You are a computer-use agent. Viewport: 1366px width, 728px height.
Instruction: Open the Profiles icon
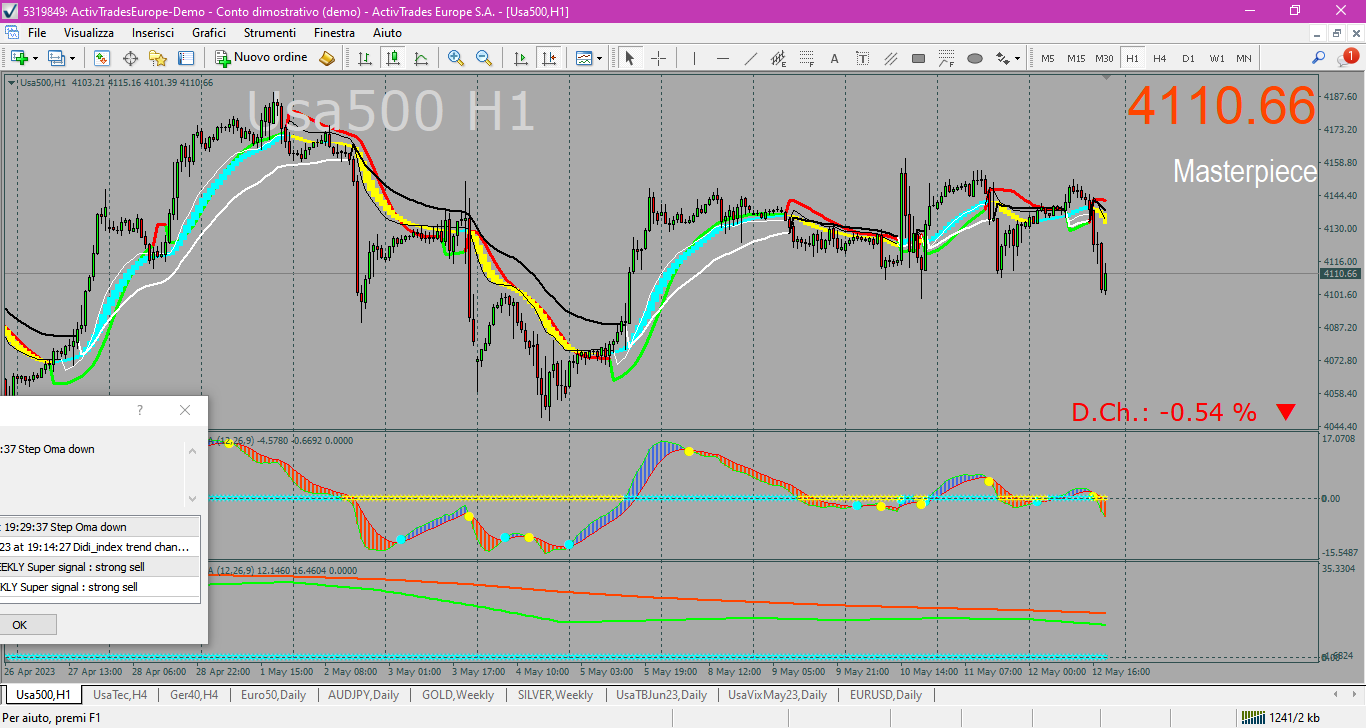tap(56, 58)
